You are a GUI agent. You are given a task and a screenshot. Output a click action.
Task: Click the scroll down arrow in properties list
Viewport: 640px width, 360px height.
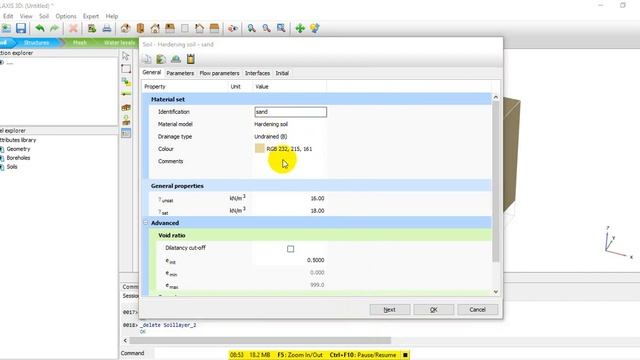(x=496, y=291)
